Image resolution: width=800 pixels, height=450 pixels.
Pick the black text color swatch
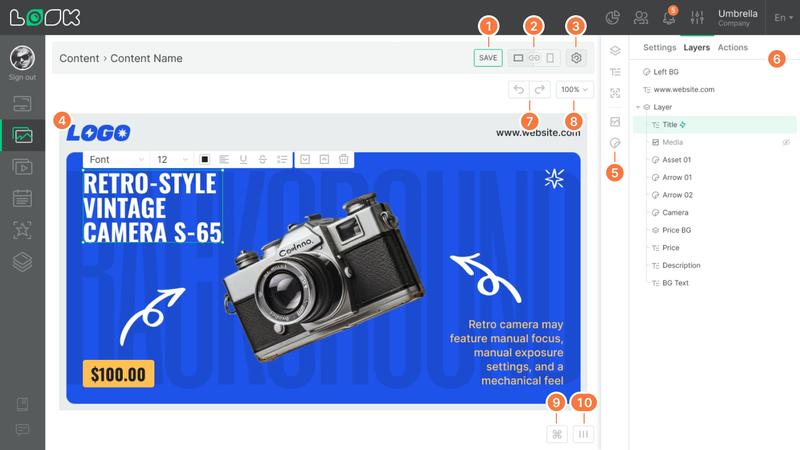click(205, 160)
